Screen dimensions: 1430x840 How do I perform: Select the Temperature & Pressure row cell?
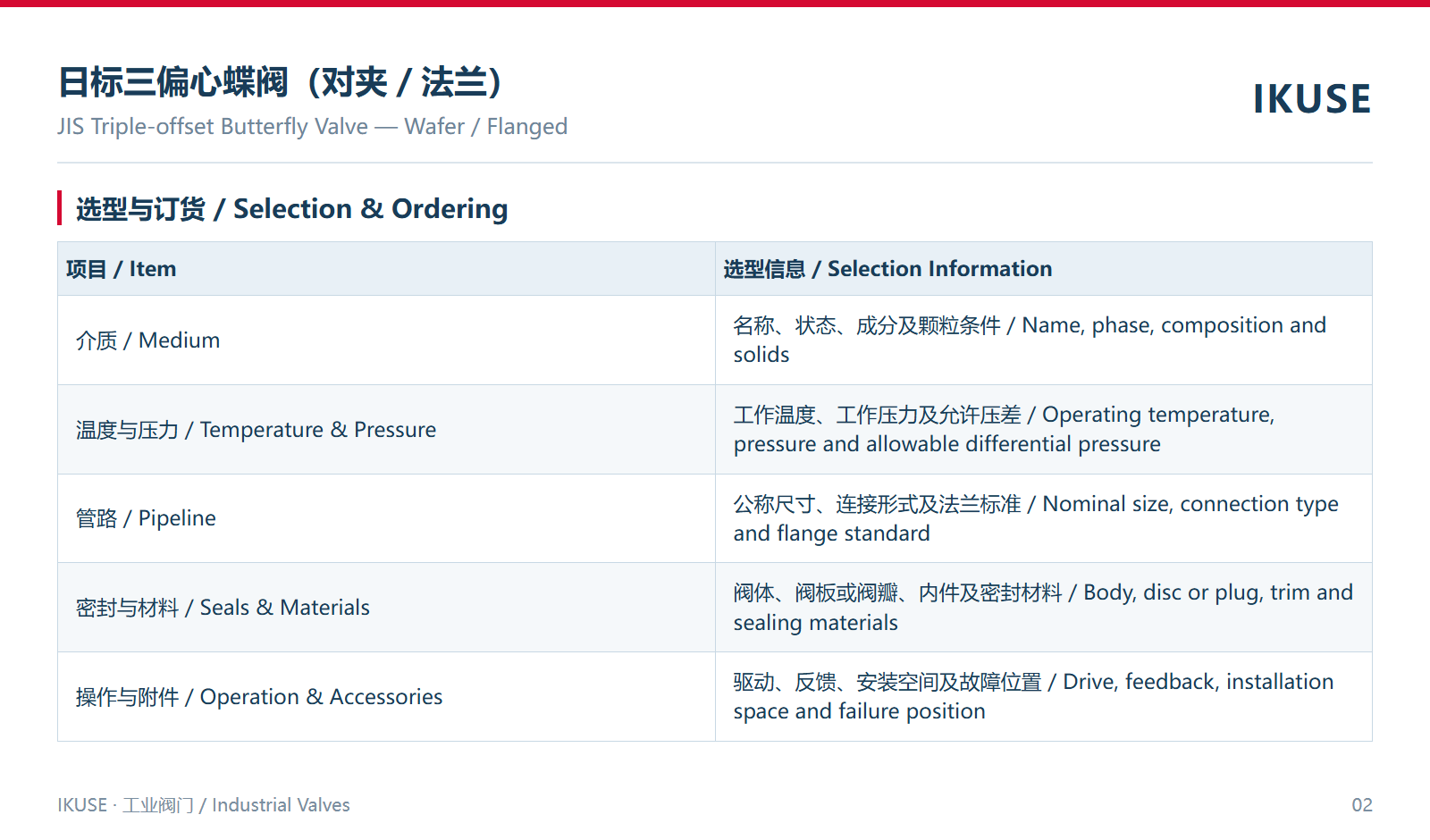[x=386, y=430]
